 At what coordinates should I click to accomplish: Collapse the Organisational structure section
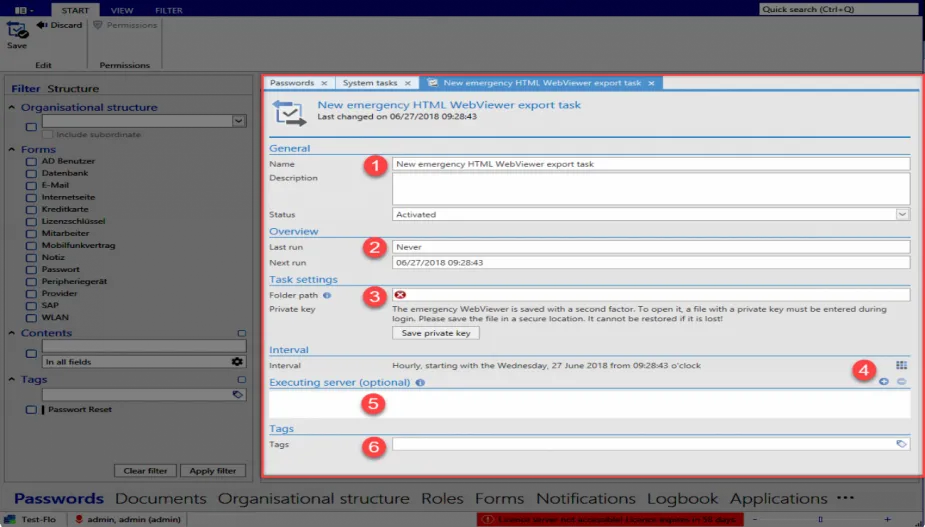tap(11, 107)
